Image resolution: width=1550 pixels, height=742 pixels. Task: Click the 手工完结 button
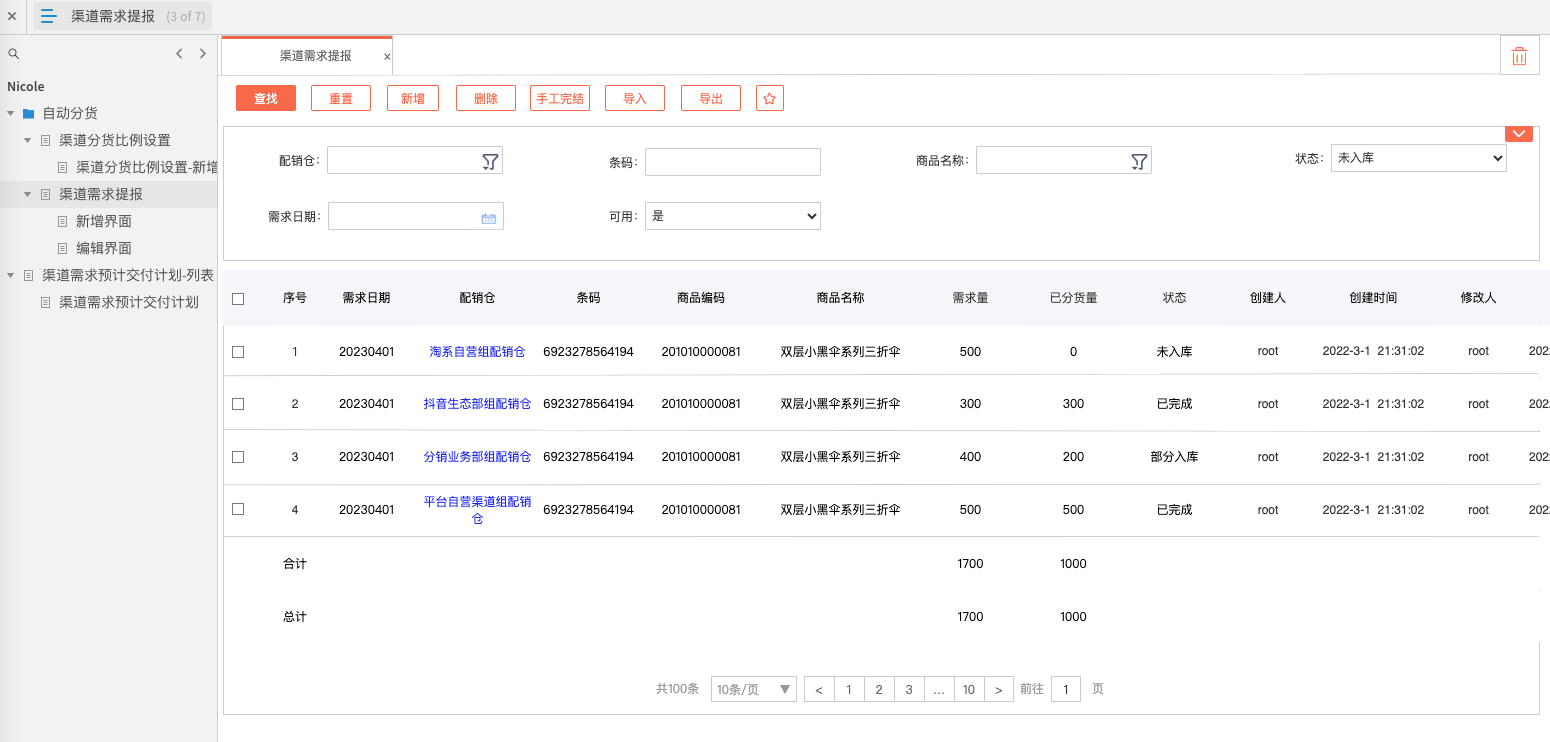pyautogui.click(x=560, y=98)
